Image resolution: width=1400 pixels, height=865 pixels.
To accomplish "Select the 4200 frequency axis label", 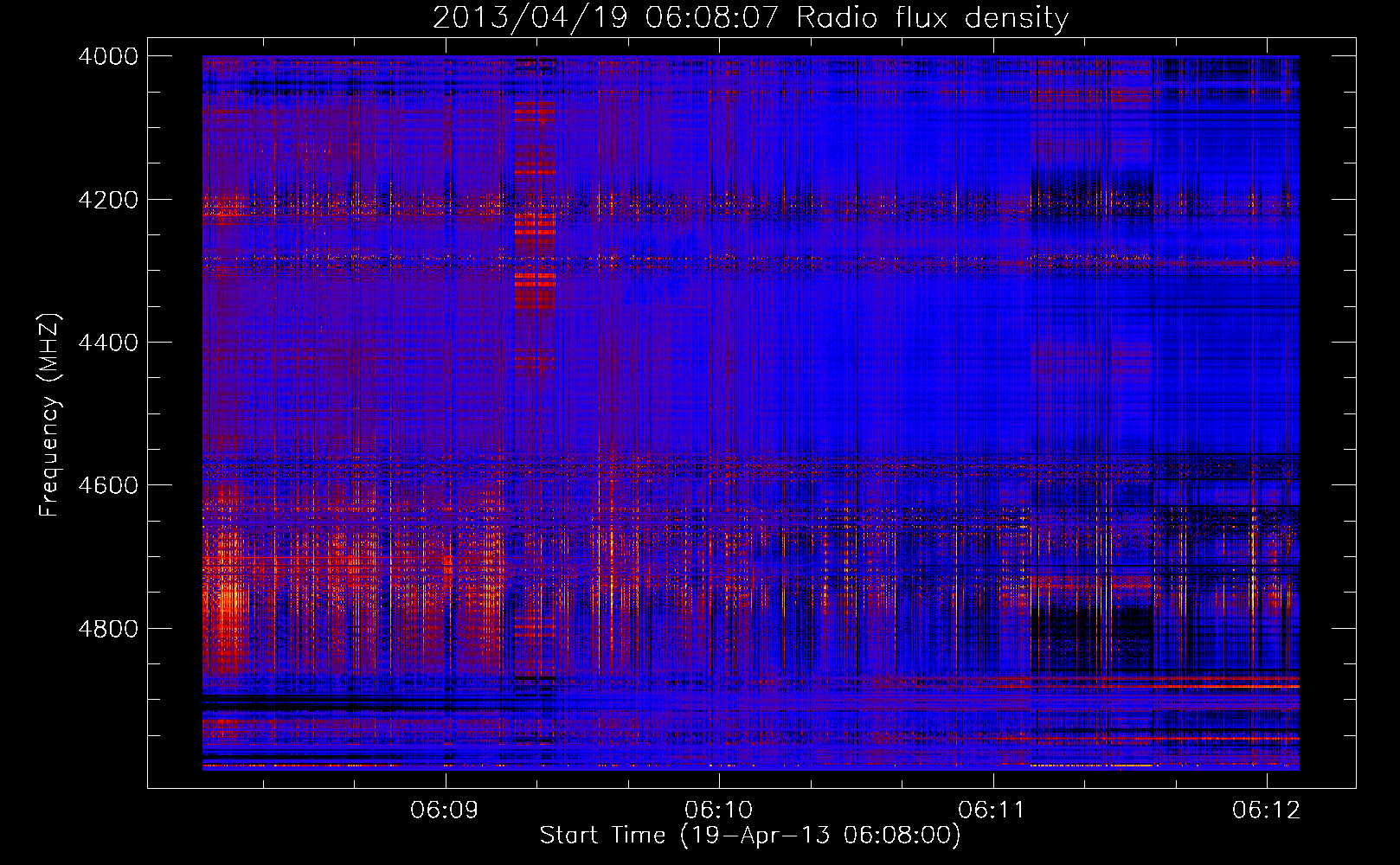I will point(108,200).
